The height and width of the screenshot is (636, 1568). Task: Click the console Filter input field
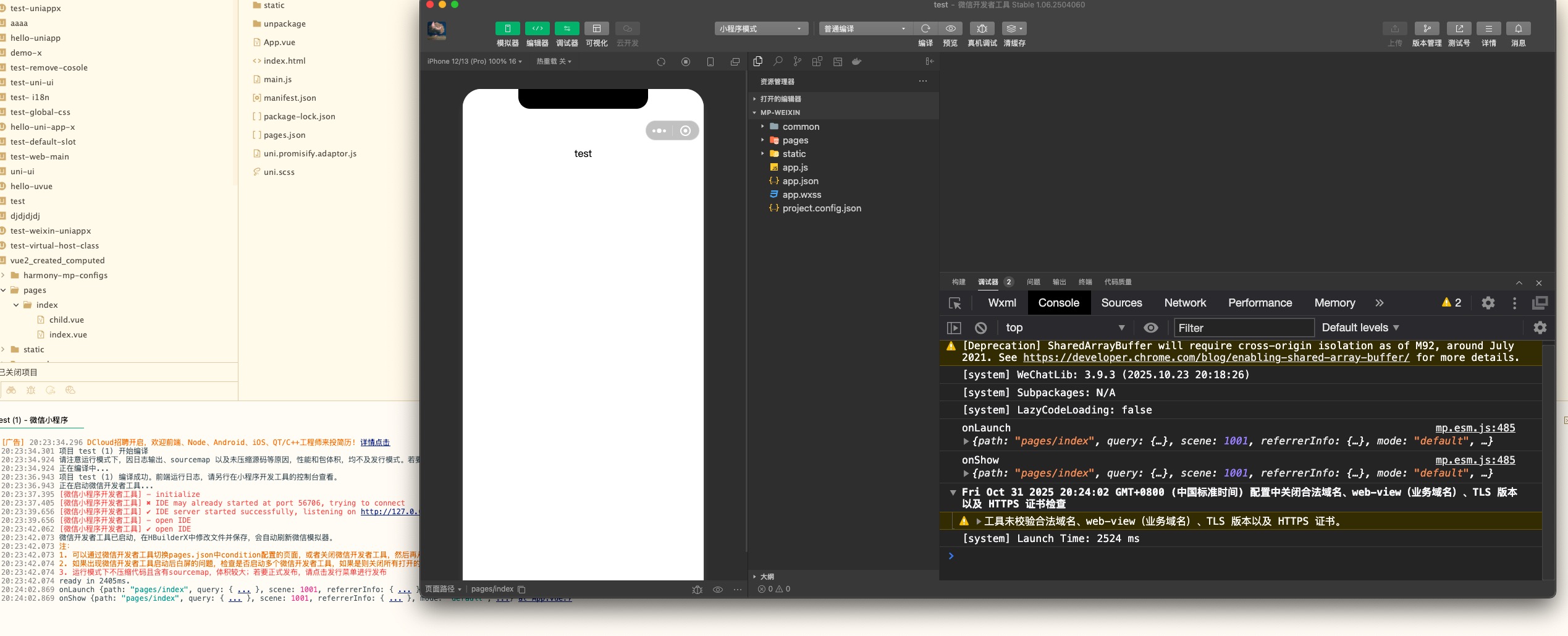pos(1243,328)
